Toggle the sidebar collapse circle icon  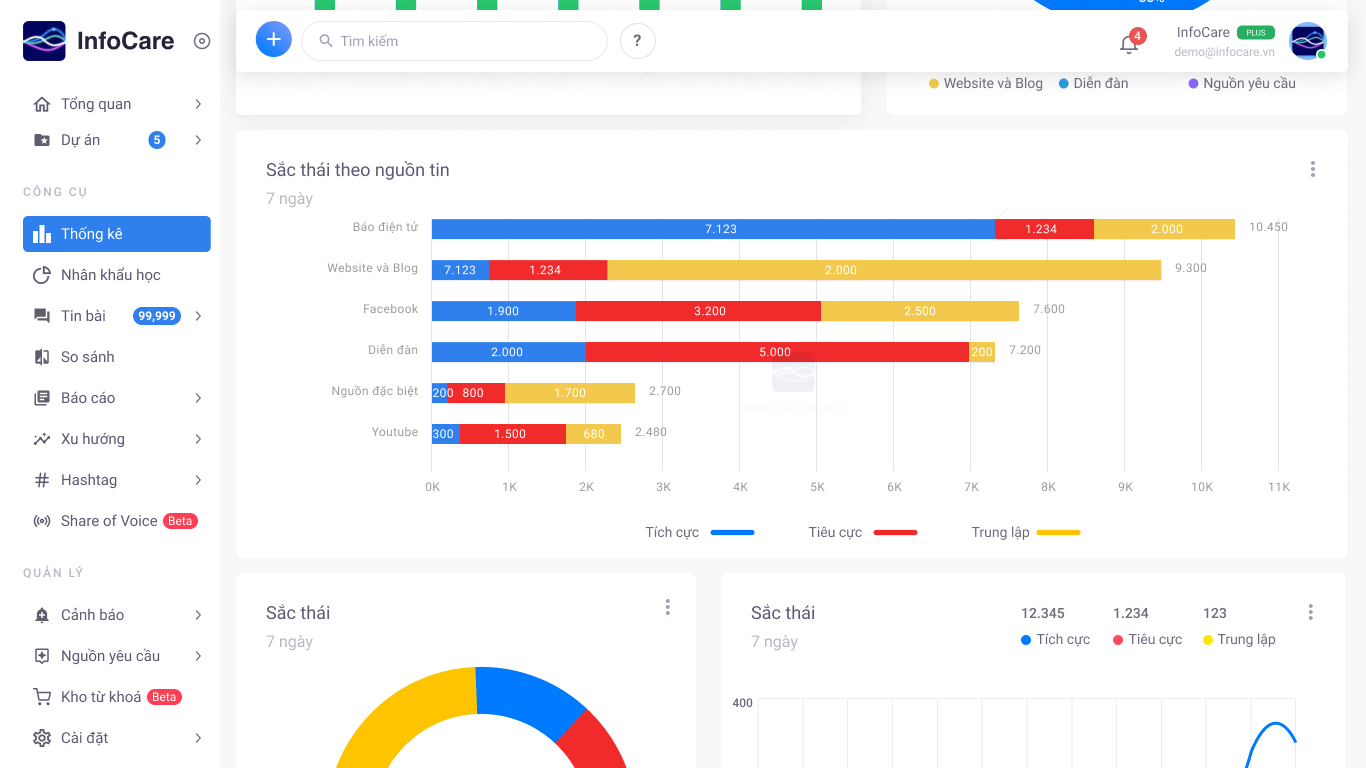click(202, 41)
